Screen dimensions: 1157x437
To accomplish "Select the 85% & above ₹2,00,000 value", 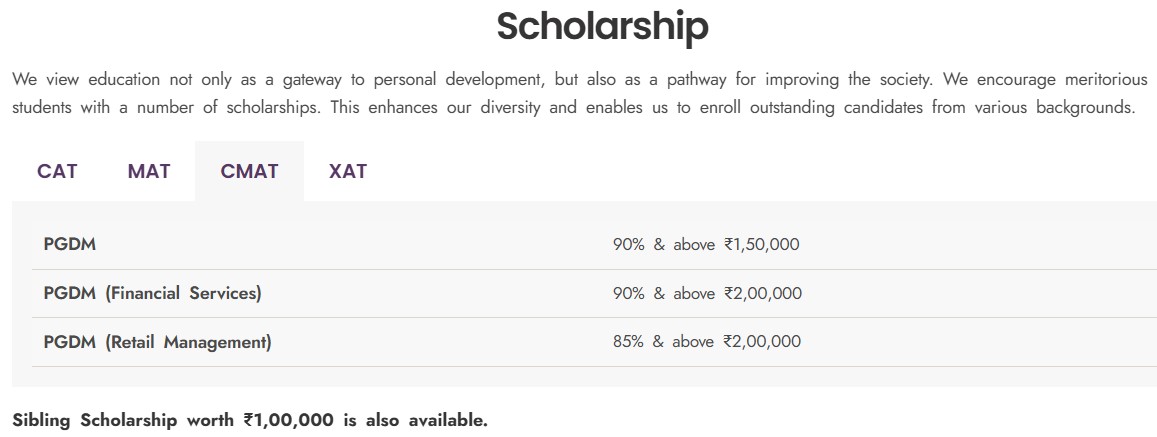I will click(x=707, y=342).
